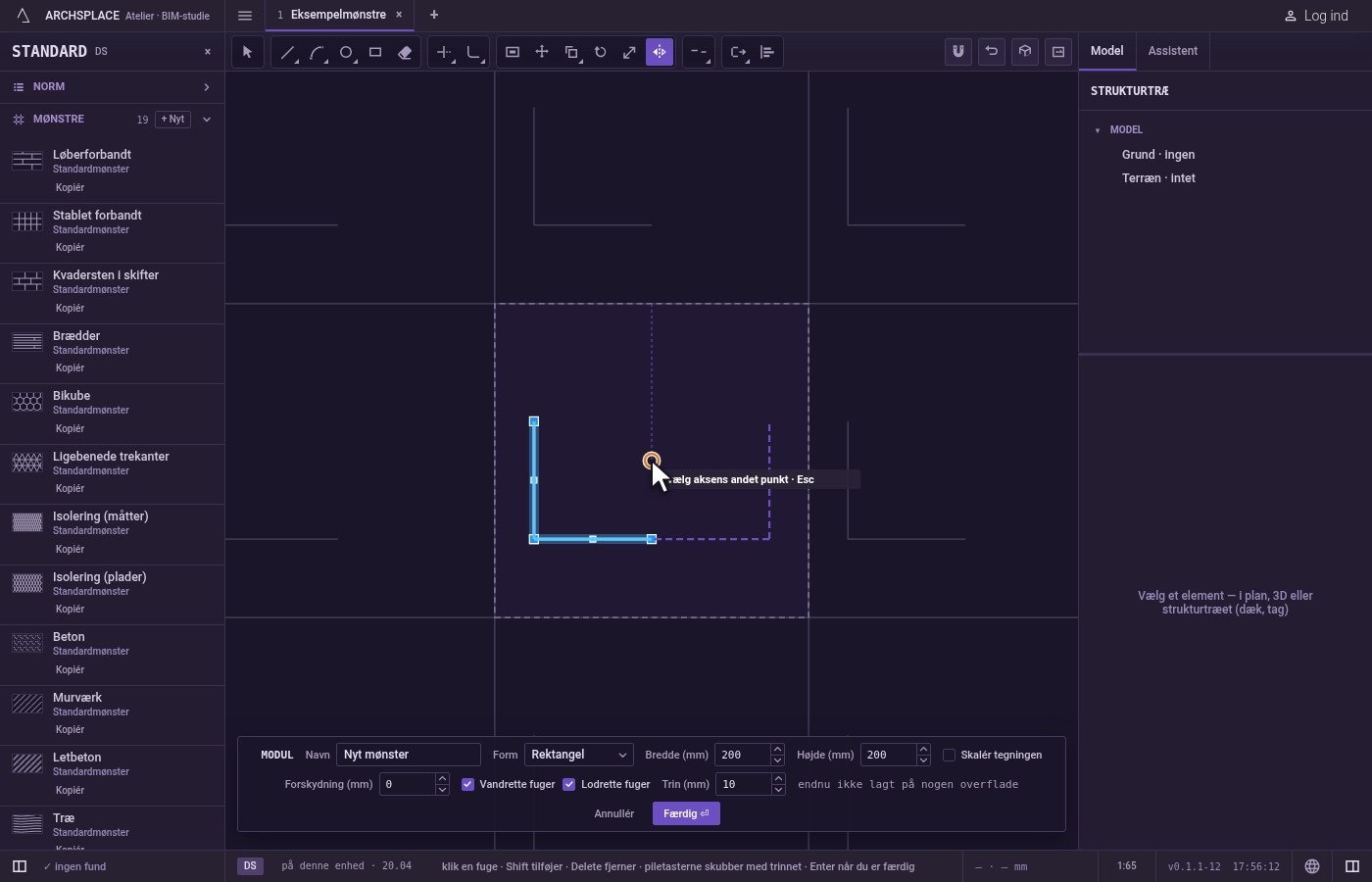Increase the Bredde value
This screenshot has width=1372, height=882.
(777, 749)
